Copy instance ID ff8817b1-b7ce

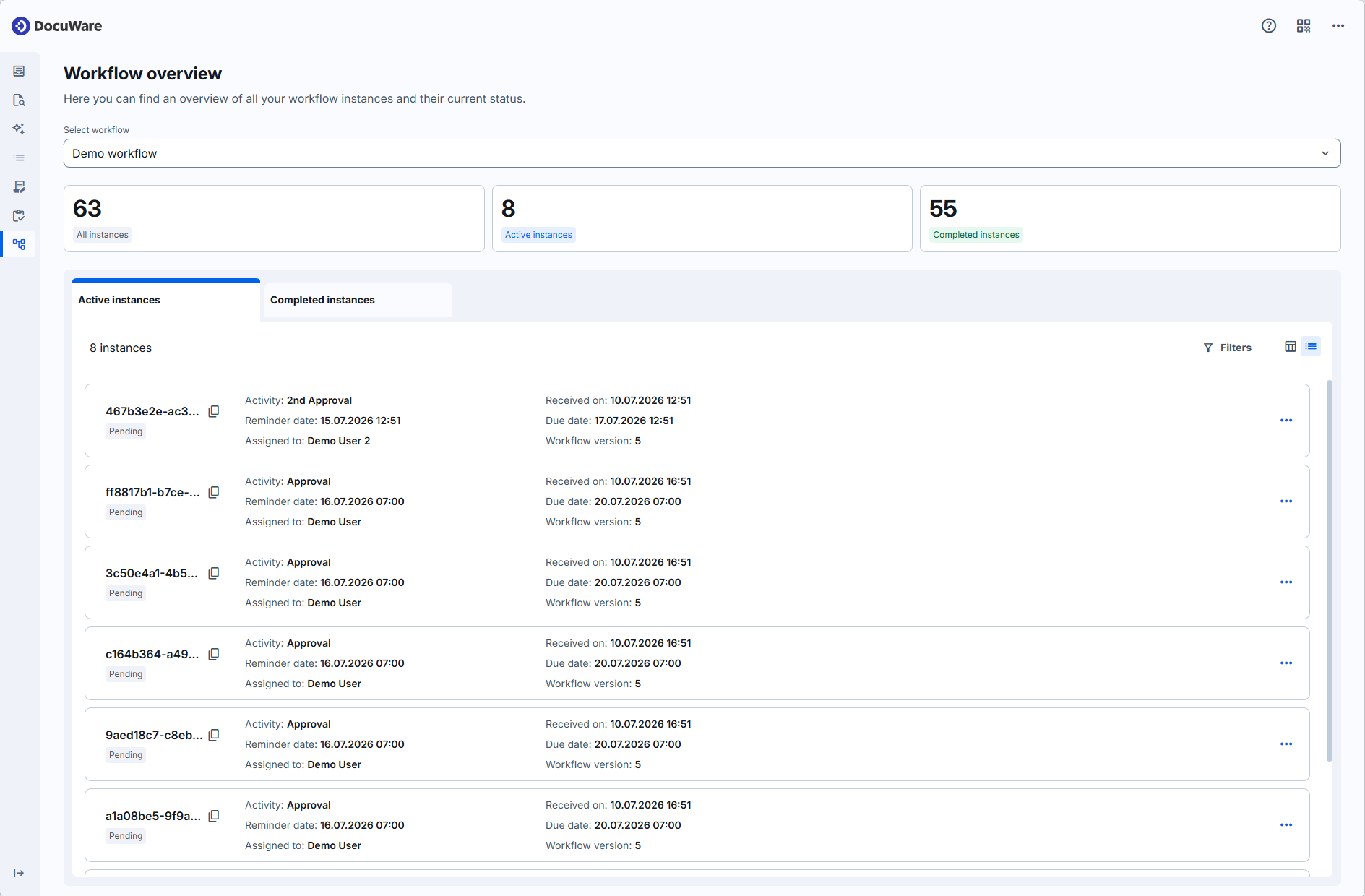[x=214, y=492]
